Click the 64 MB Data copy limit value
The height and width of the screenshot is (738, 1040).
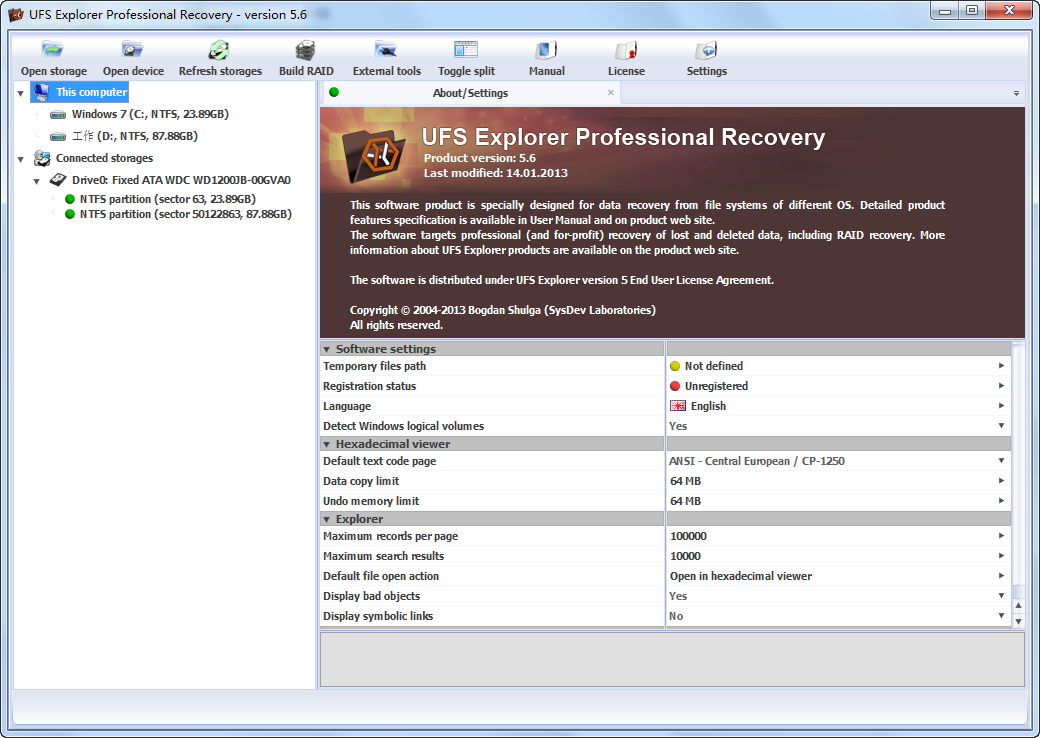pos(685,481)
